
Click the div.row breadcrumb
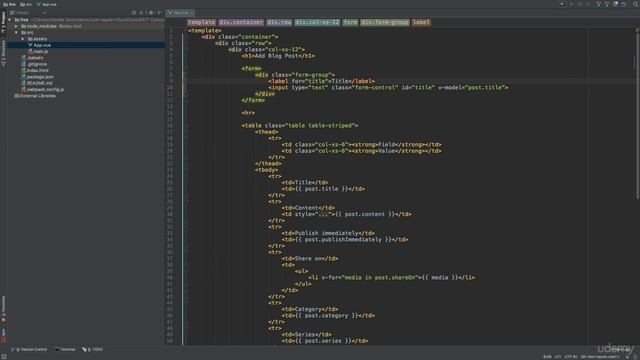279,22
